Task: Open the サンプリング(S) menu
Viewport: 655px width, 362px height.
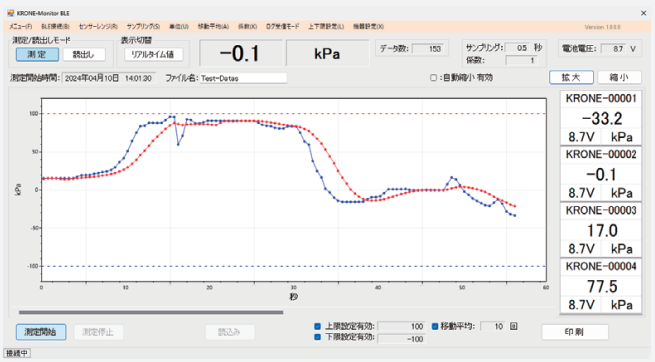Action: click(143, 26)
